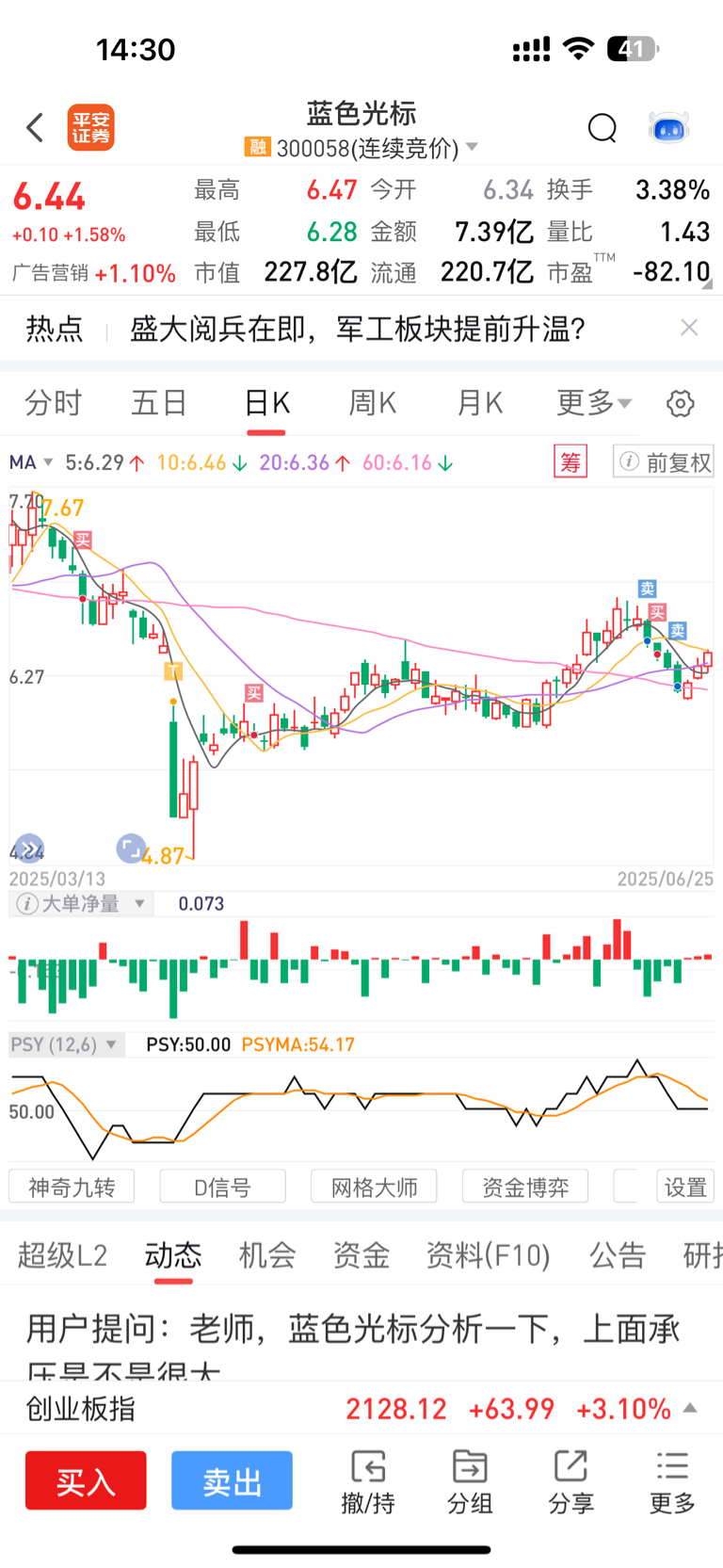This screenshot has width=723, height=1568.
Task: Dismiss the 热点 news banner
Action: tap(689, 328)
